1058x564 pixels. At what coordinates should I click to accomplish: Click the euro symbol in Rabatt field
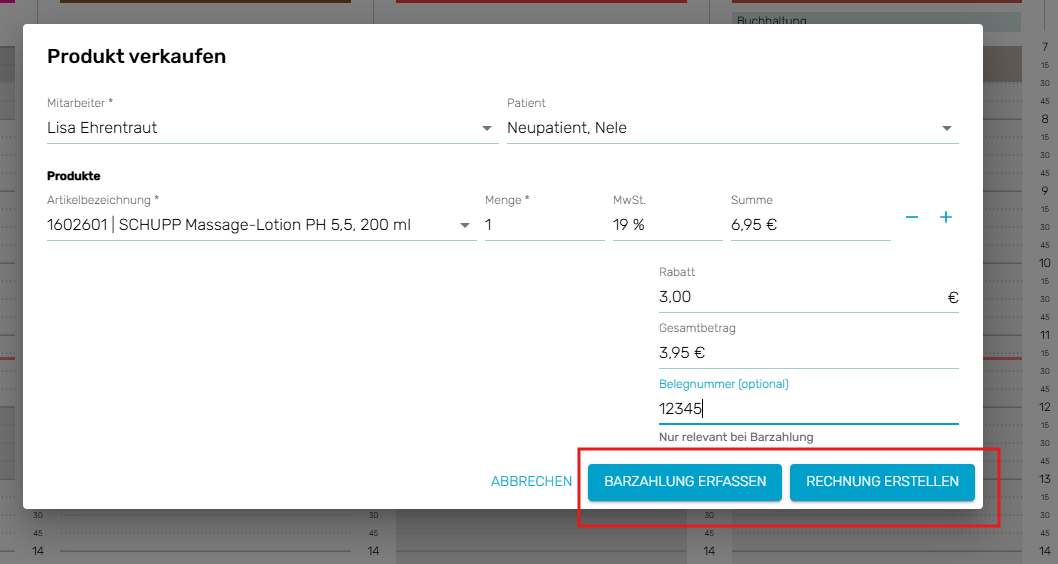(x=953, y=298)
